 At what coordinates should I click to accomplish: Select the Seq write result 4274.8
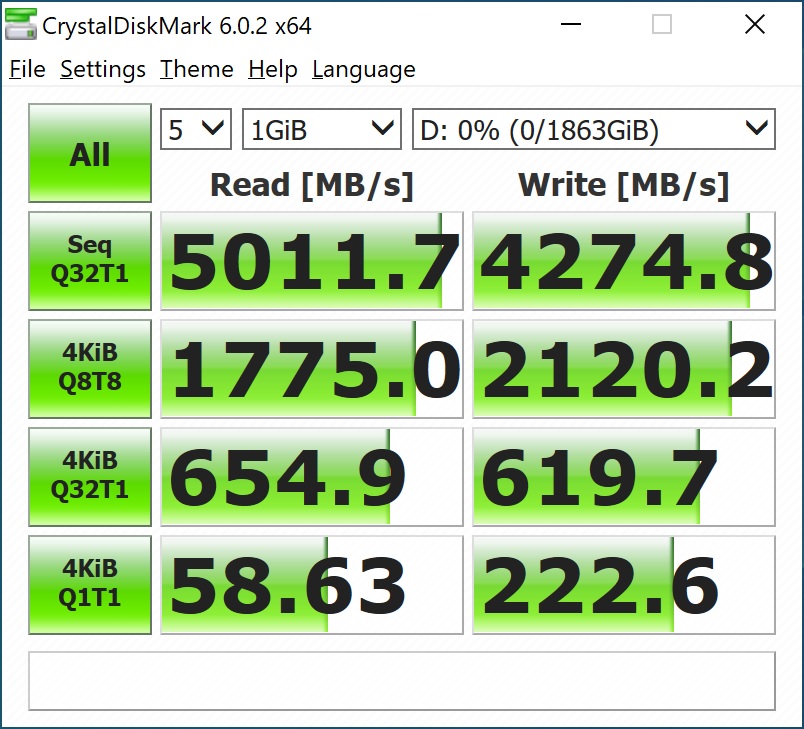tap(624, 261)
